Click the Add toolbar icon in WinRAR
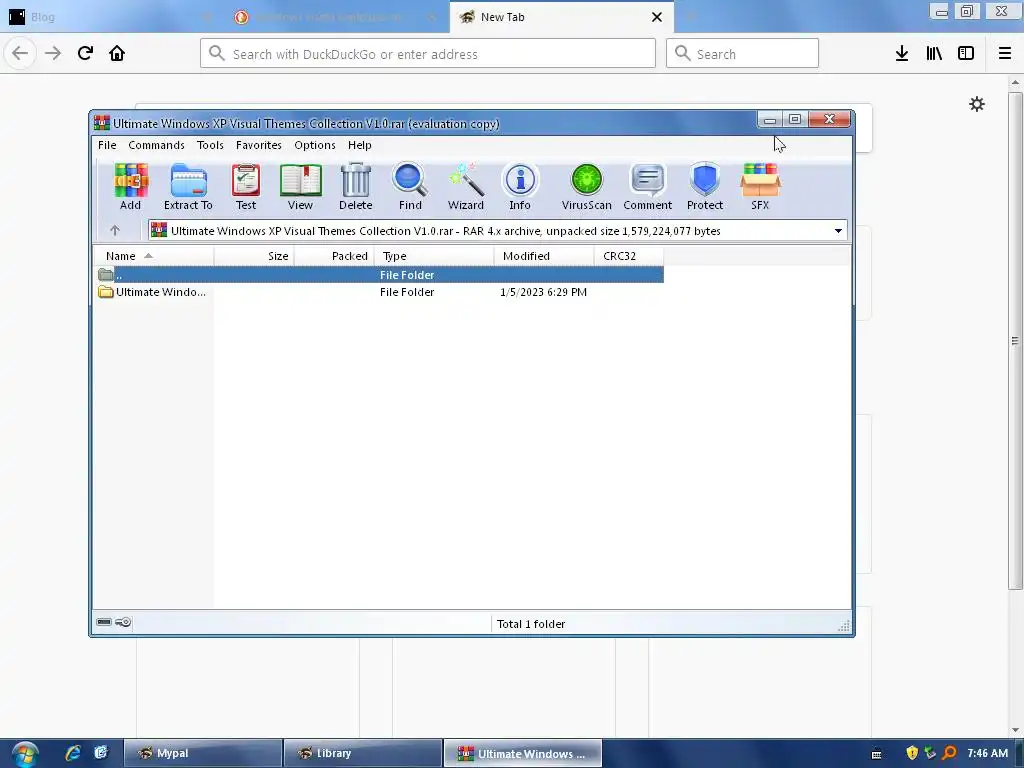Screen dimensions: 1024x768 (x=131, y=187)
